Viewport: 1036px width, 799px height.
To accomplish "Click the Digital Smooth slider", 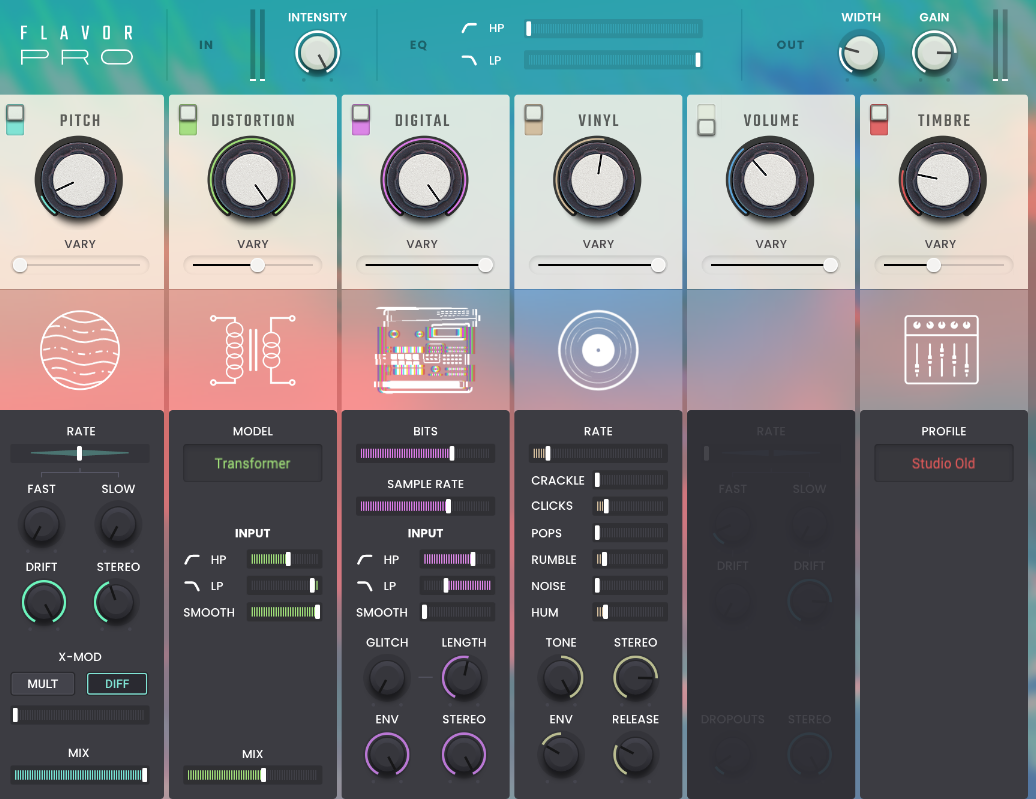I will [x=457, y=612].
